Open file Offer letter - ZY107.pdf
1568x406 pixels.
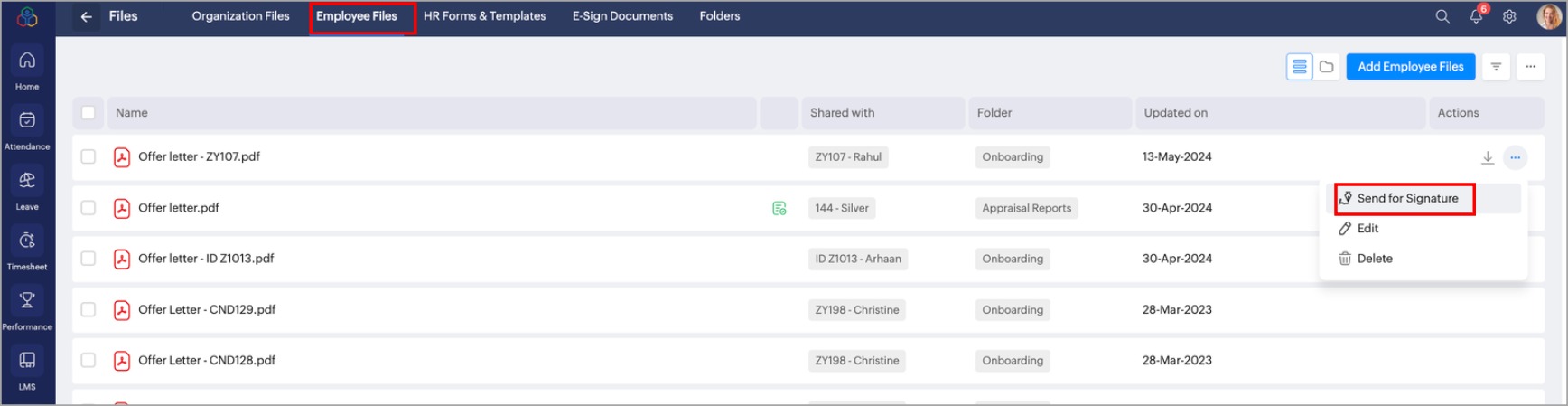click(199, 156)
